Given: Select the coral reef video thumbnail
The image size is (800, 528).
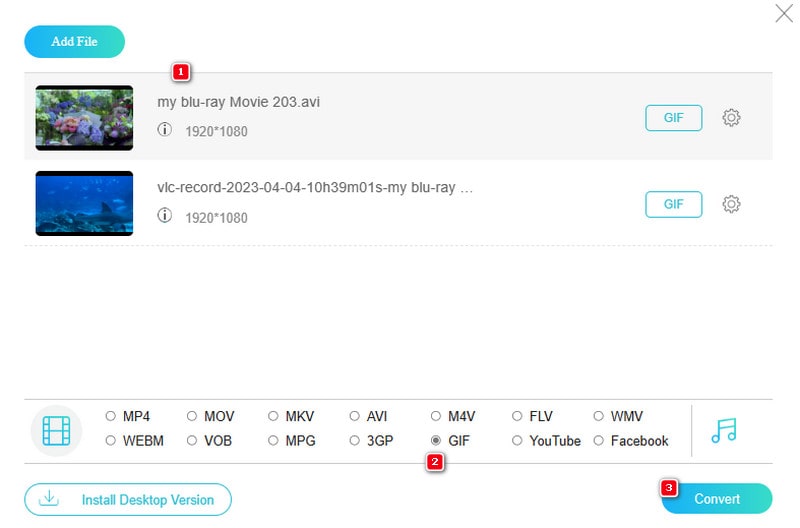Looking at the screenshot, I should (84, 118).
